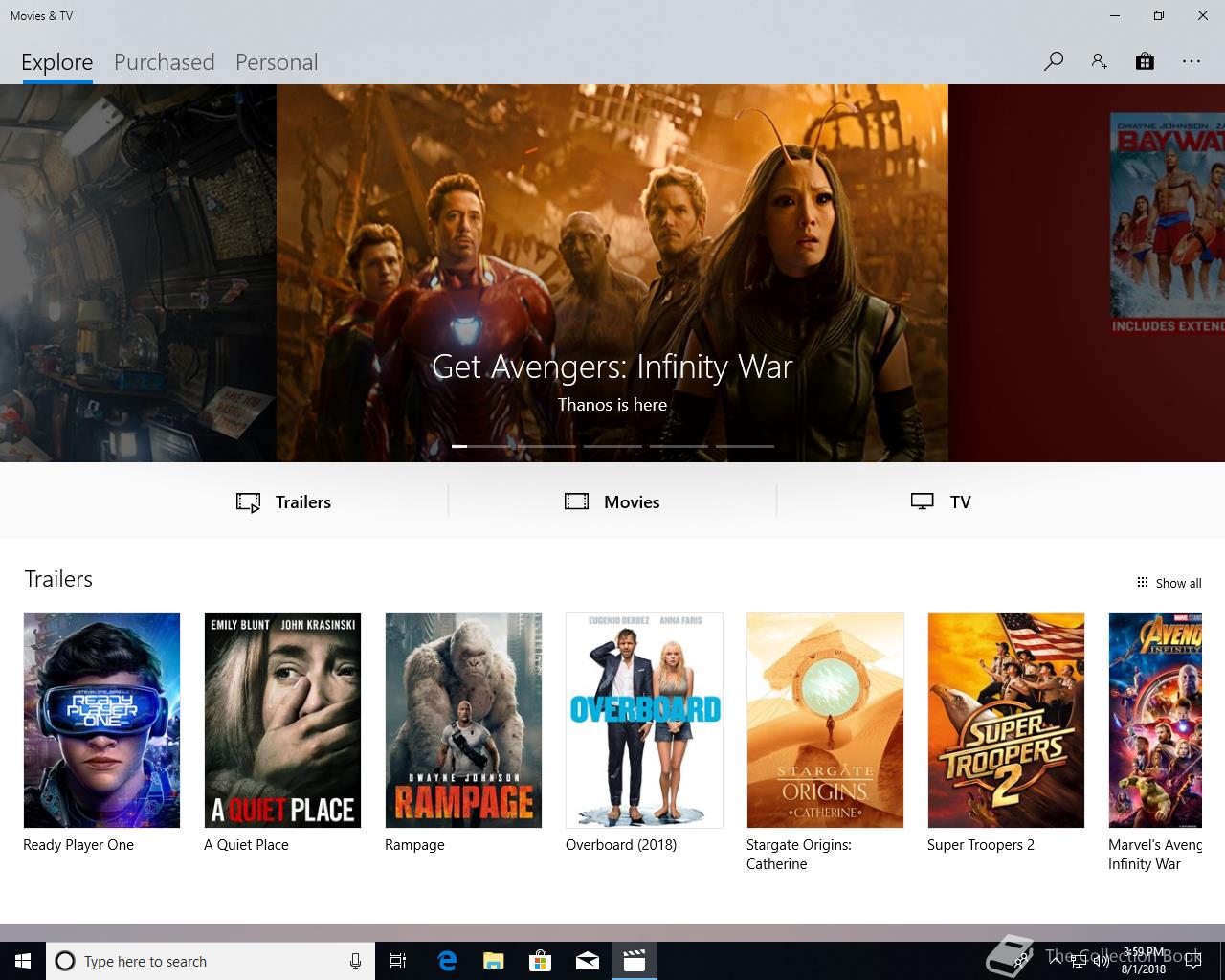The width and height of the screenshot is (1225, 980).
Task: Open the Trailers category button
Action: [x=283, y=502]
